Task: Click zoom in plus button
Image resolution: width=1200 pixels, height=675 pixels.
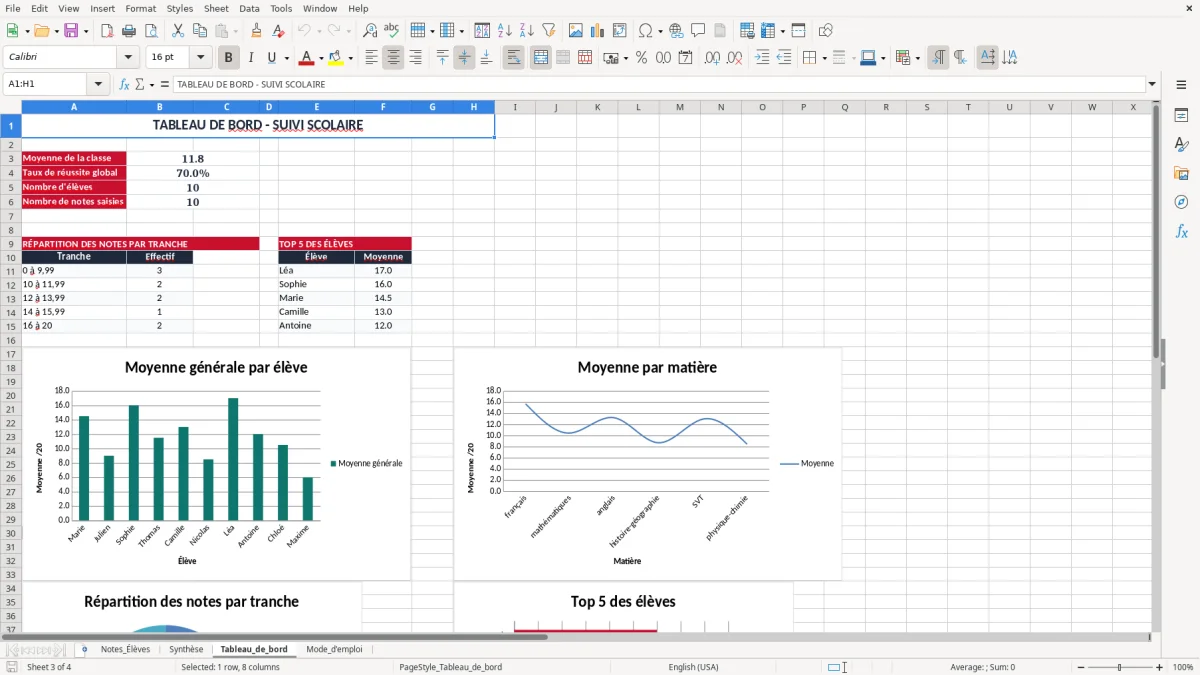Action: pyautogui.click(x=1160, y=667)
